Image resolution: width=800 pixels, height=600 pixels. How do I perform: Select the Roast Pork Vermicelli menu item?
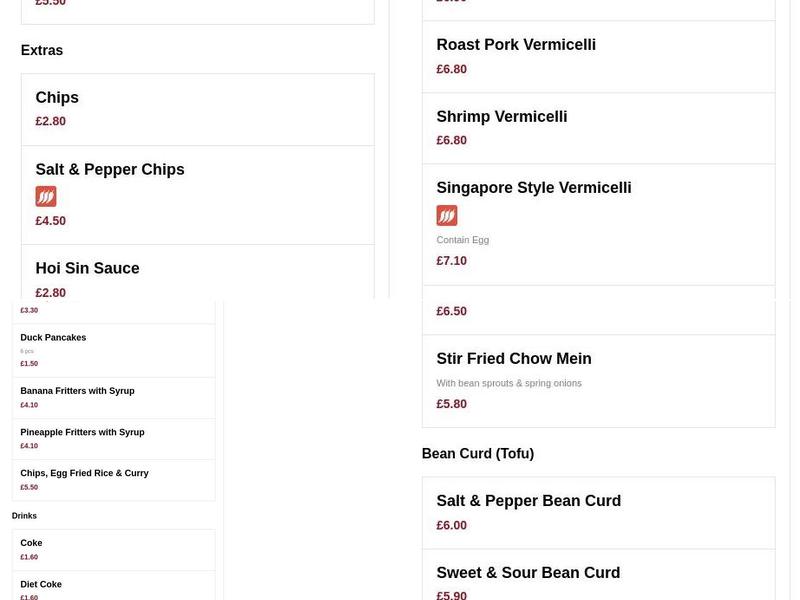(x=516, y=44)
